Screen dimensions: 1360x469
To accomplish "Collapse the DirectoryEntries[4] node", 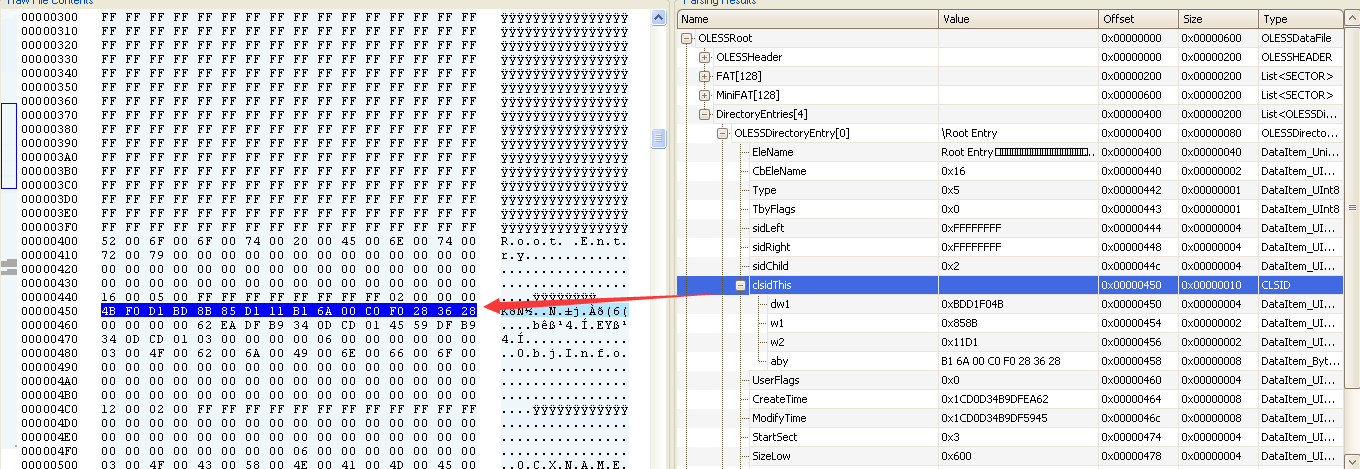I will coord(705,114).
